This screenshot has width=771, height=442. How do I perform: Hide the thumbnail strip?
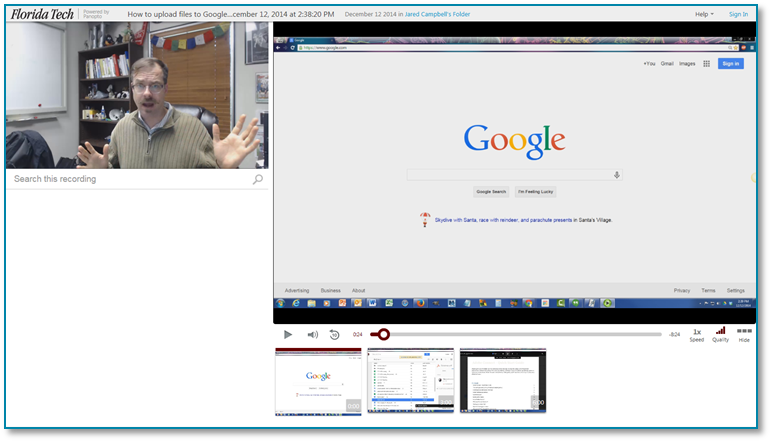click(744, 335)
